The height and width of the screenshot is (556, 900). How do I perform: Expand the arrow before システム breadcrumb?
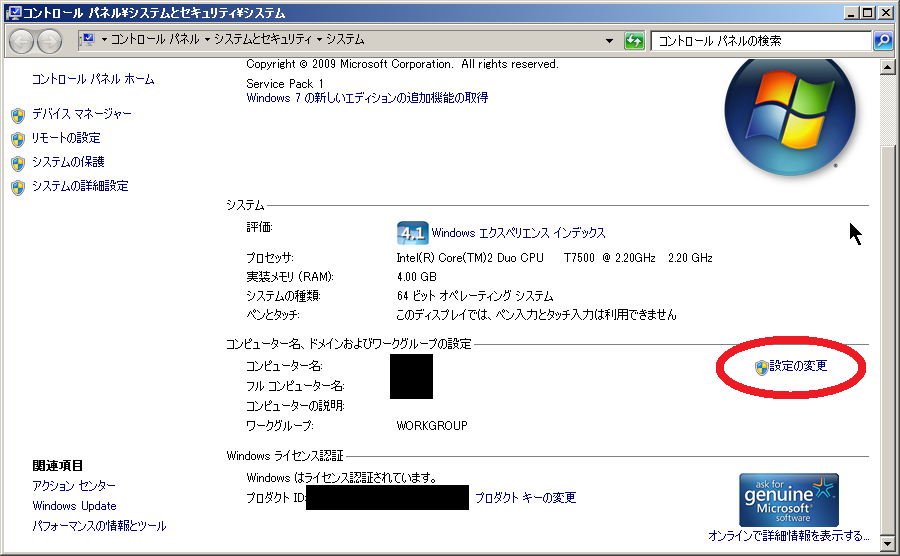tap(320, 40)
